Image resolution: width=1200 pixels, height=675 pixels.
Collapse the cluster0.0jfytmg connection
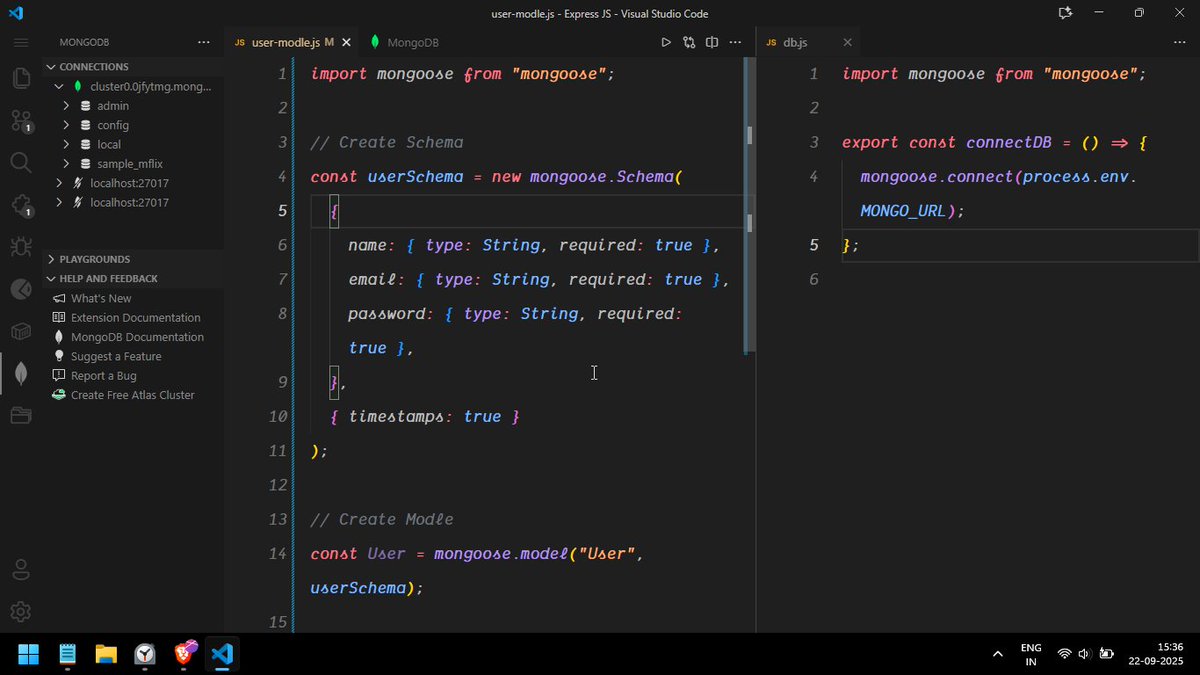tap(60, 86)
